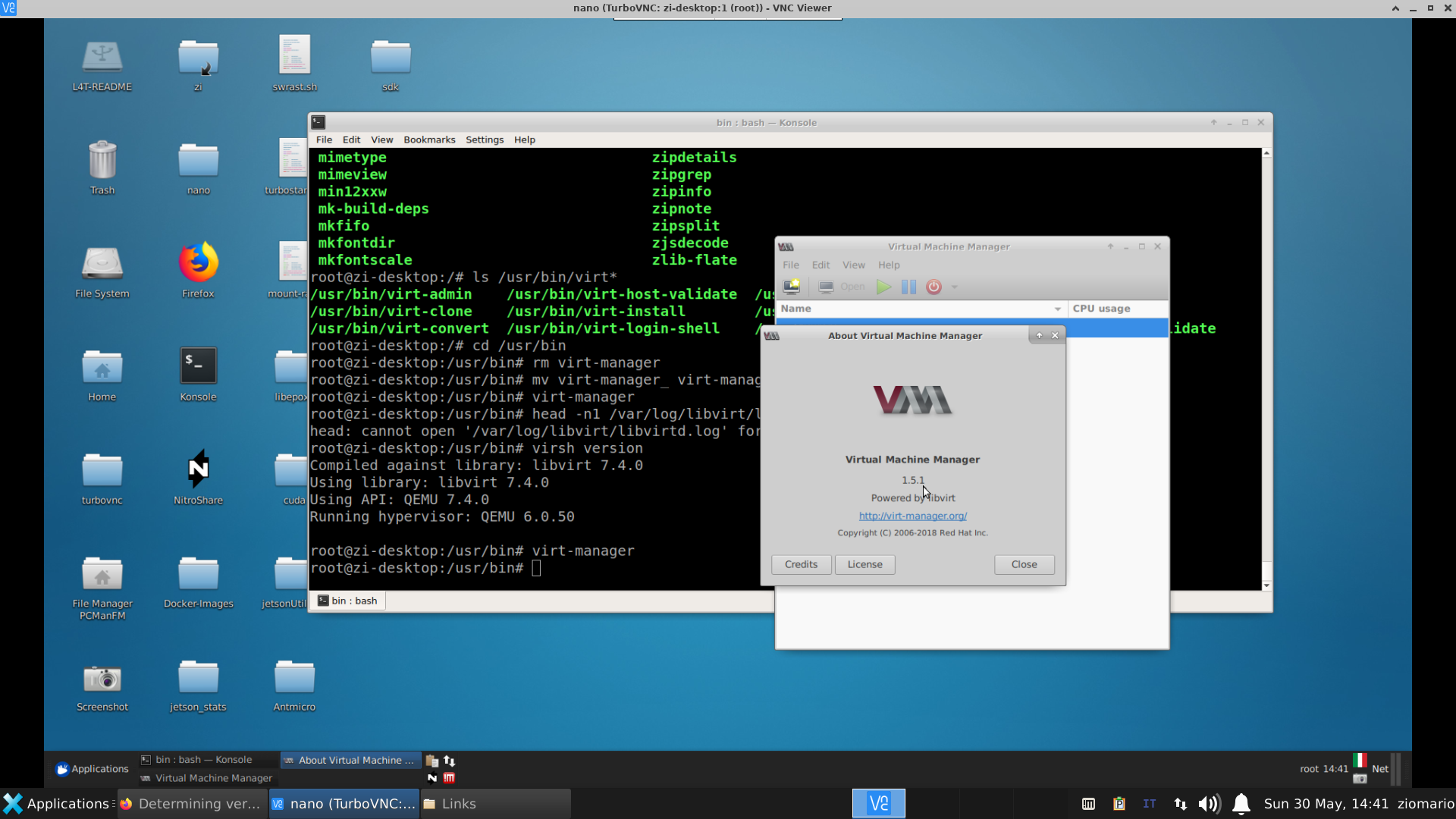Open the File menu in Konsole
1456x819 pixels.
[x=324, y=140]
